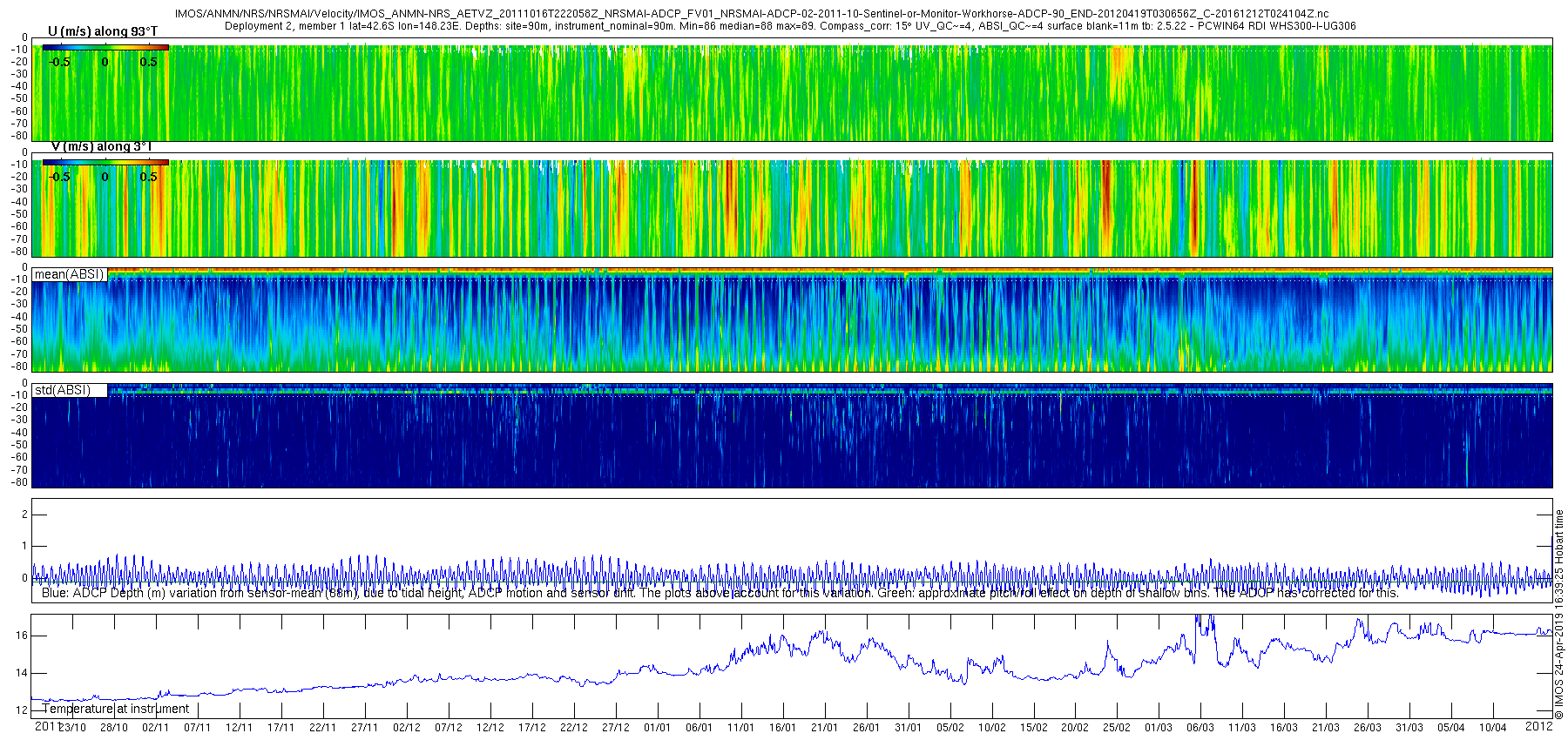Click the 2012 year label on time axis
The height and width of the screenshot is (740, 1568).
pos(1539,725)
